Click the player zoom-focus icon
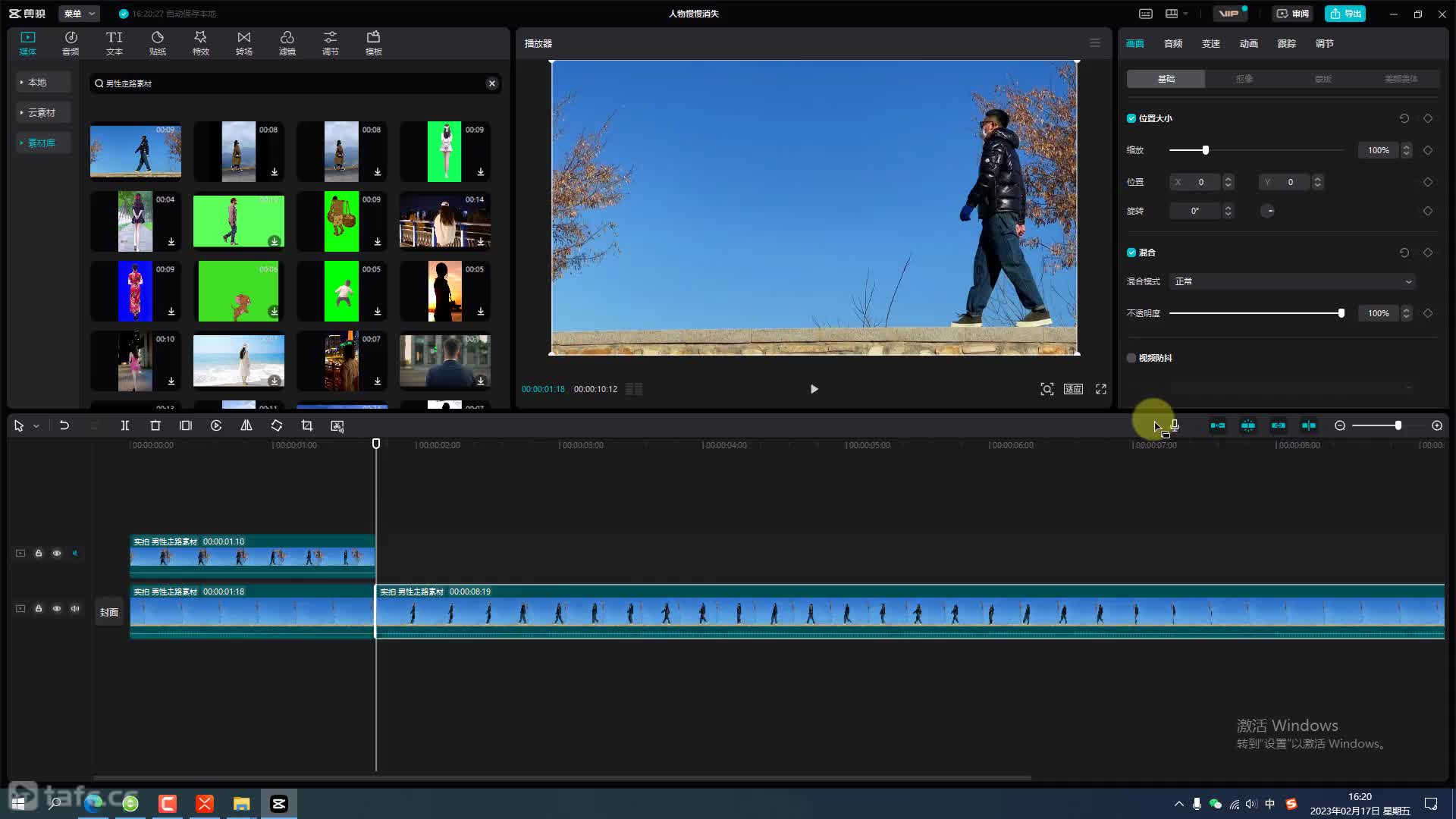The height and width of the screenshot is (819, 1456). pos(1047,389)
